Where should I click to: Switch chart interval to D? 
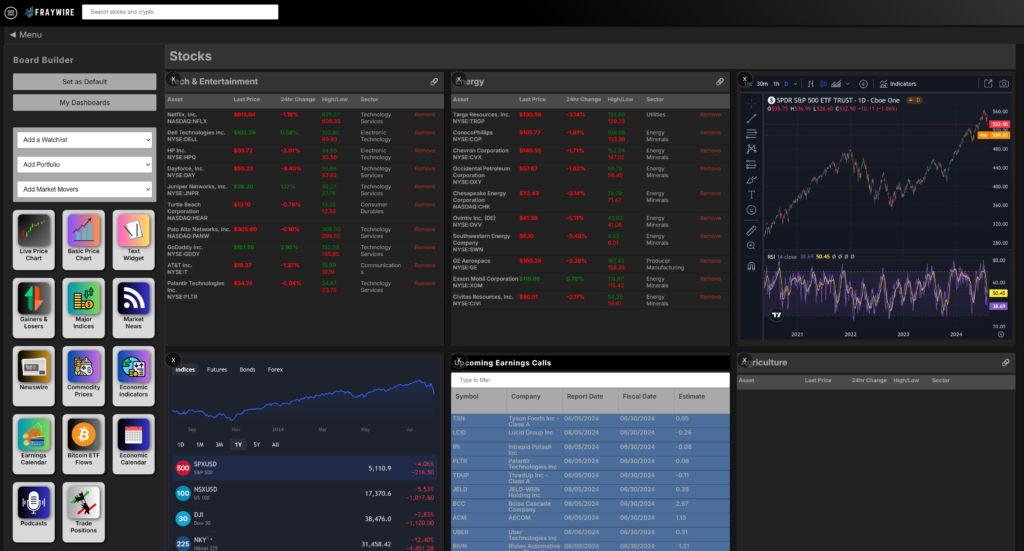[x=786, y=84]
